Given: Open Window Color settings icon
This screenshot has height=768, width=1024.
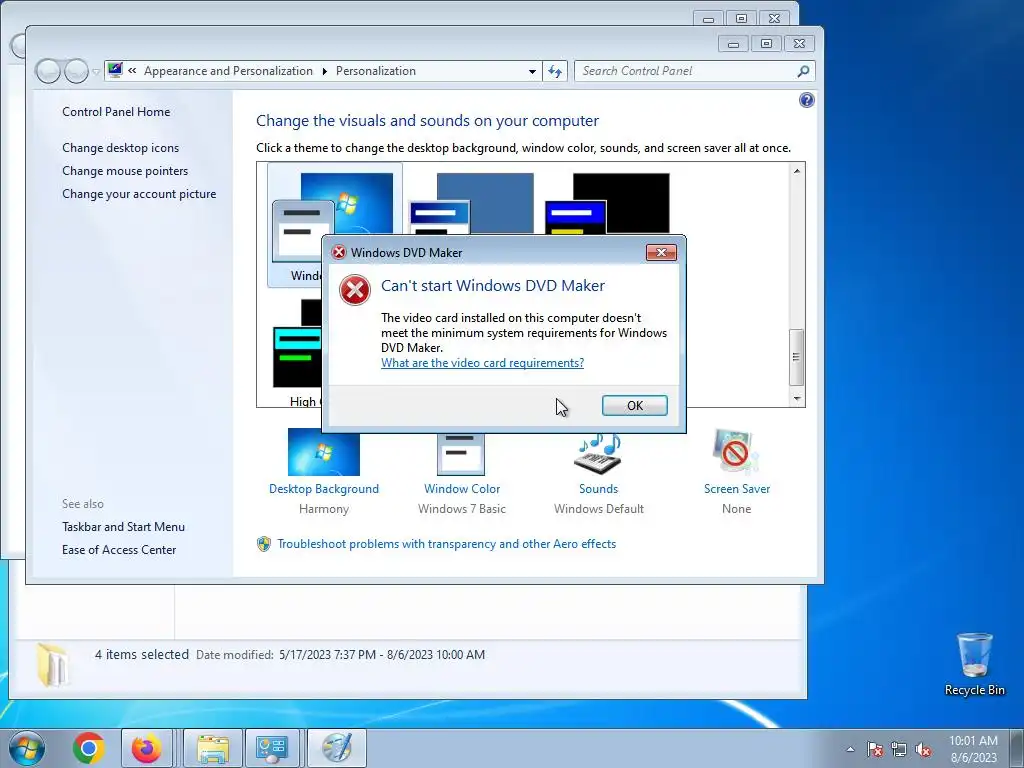Looking at the screenshot, I should pyautogui.click(x=461, y=453).
